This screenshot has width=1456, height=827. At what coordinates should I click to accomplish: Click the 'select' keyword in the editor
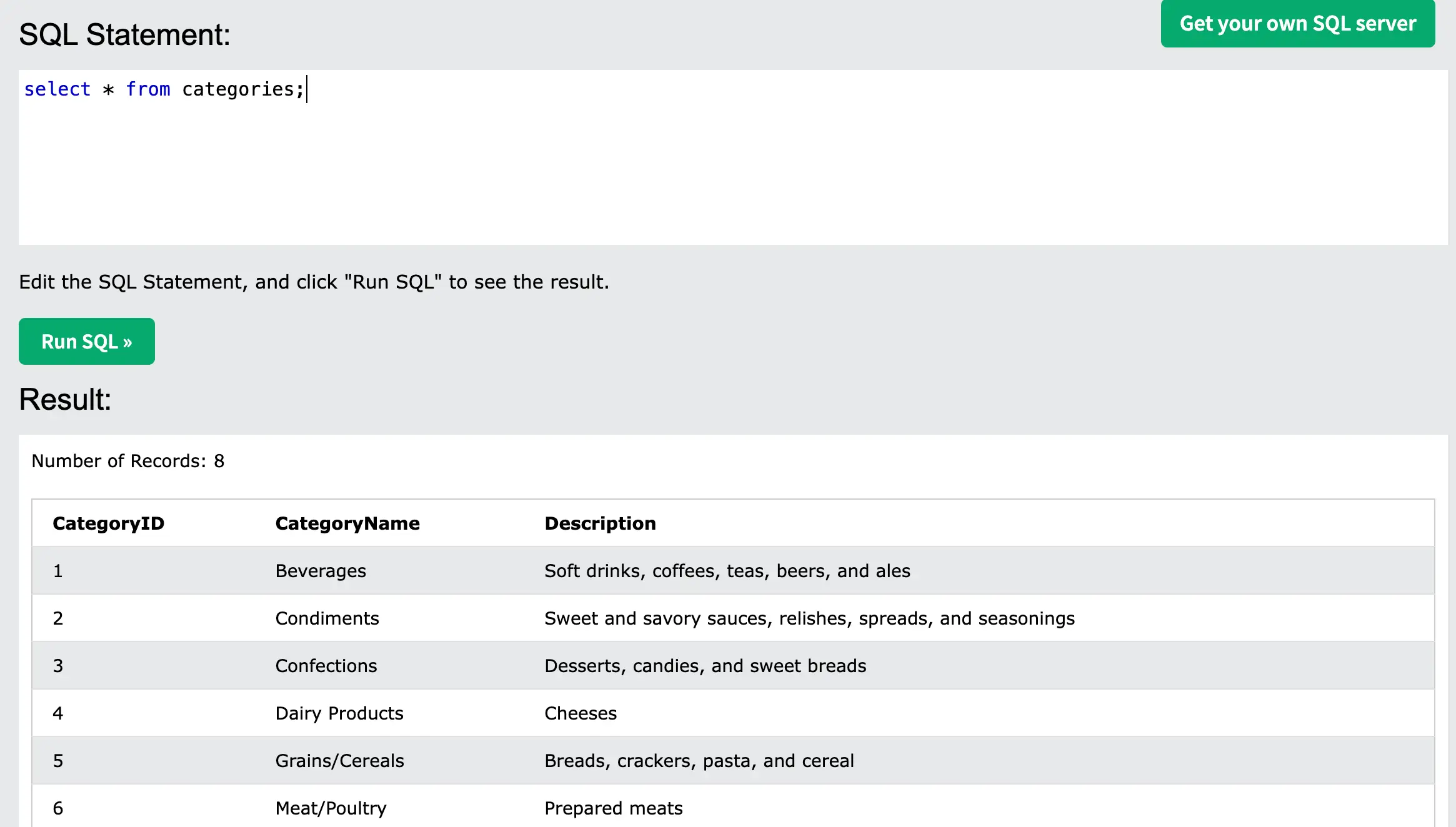point(57,89)
